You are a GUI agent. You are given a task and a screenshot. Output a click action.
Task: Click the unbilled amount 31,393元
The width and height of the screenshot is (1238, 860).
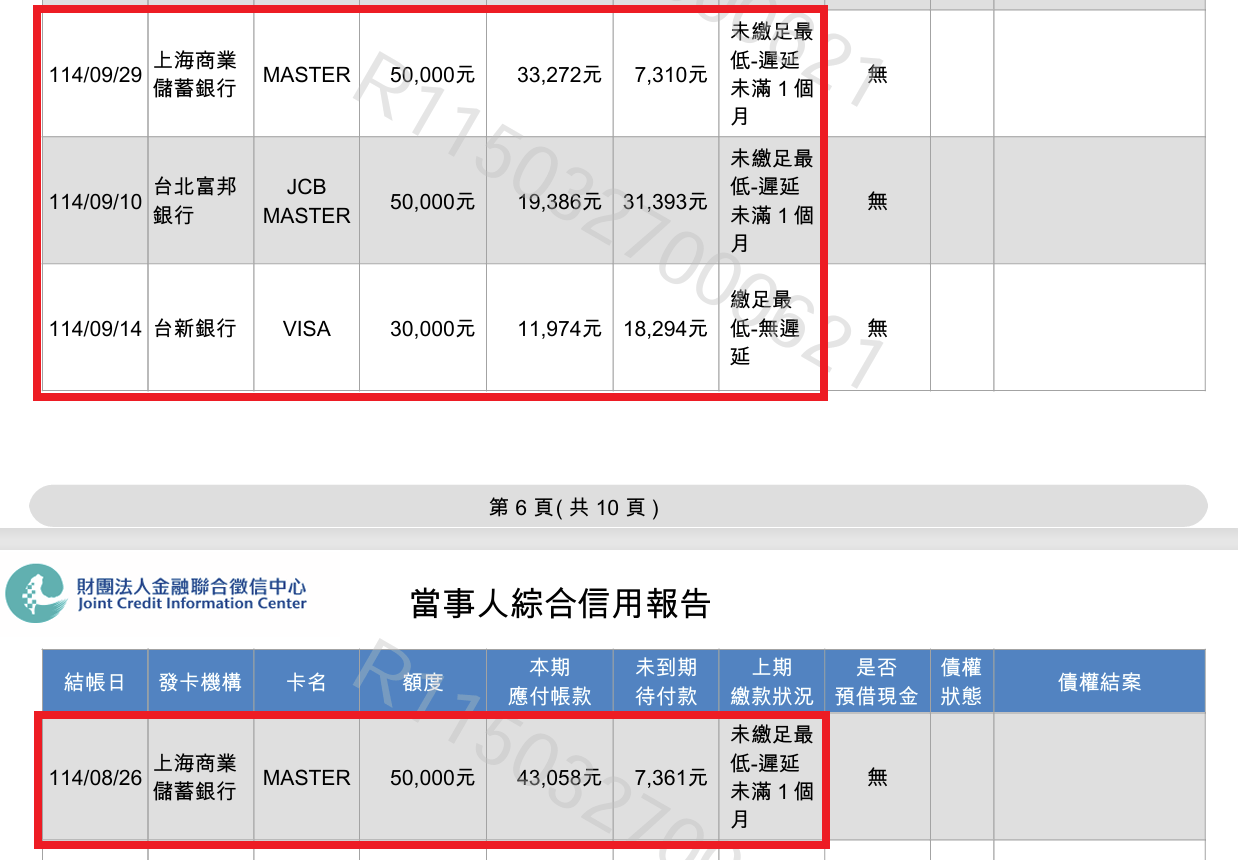click(665, 202)
